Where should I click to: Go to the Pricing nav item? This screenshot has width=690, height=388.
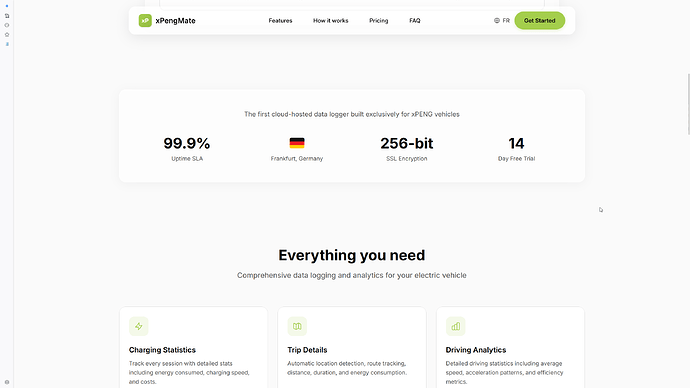tap(378, 20)
